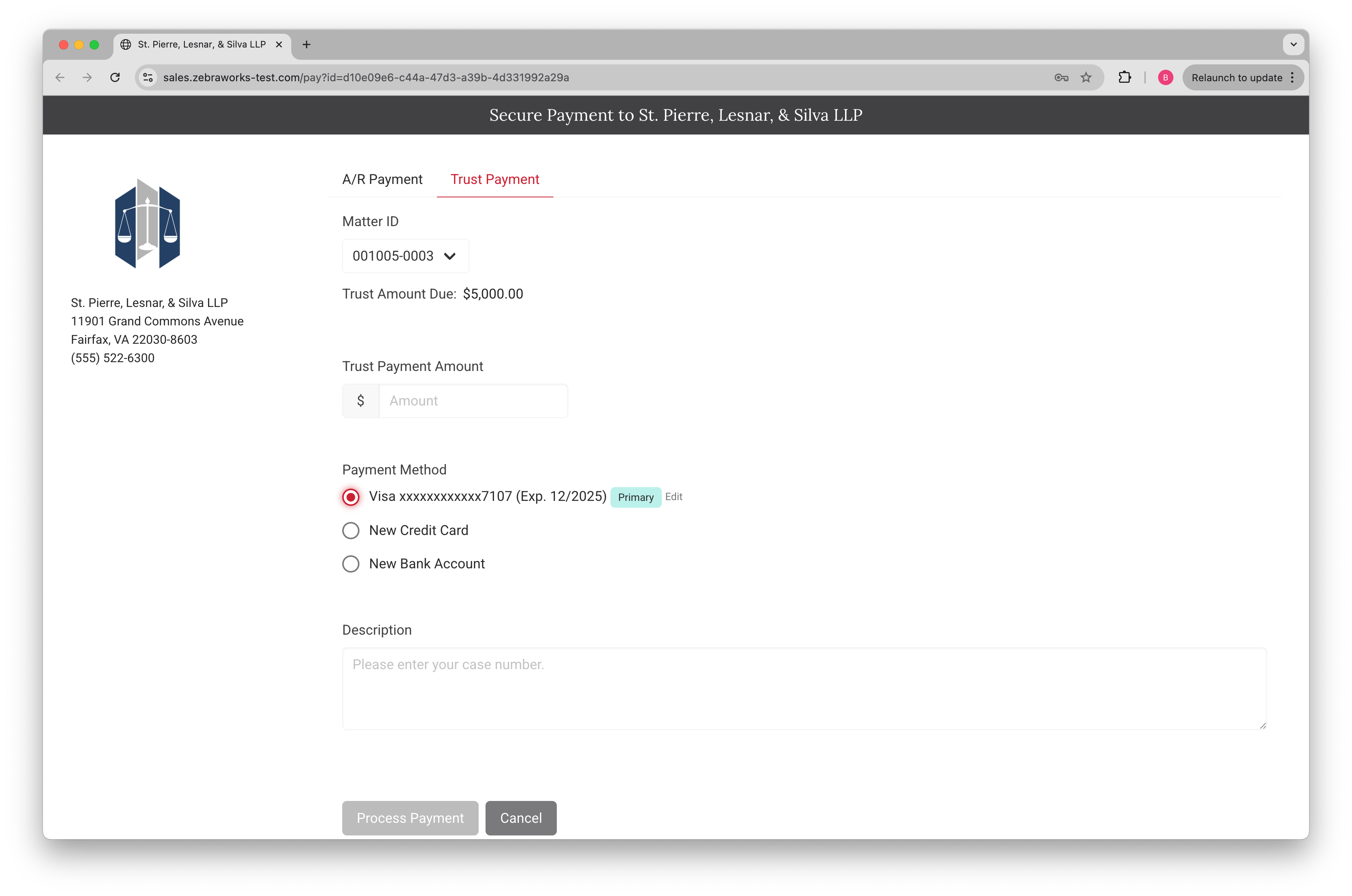The width and height of the screenshot is (1352, 896).
Task: Open the Extensions puzzle icon
Action: pos(1125,78)
